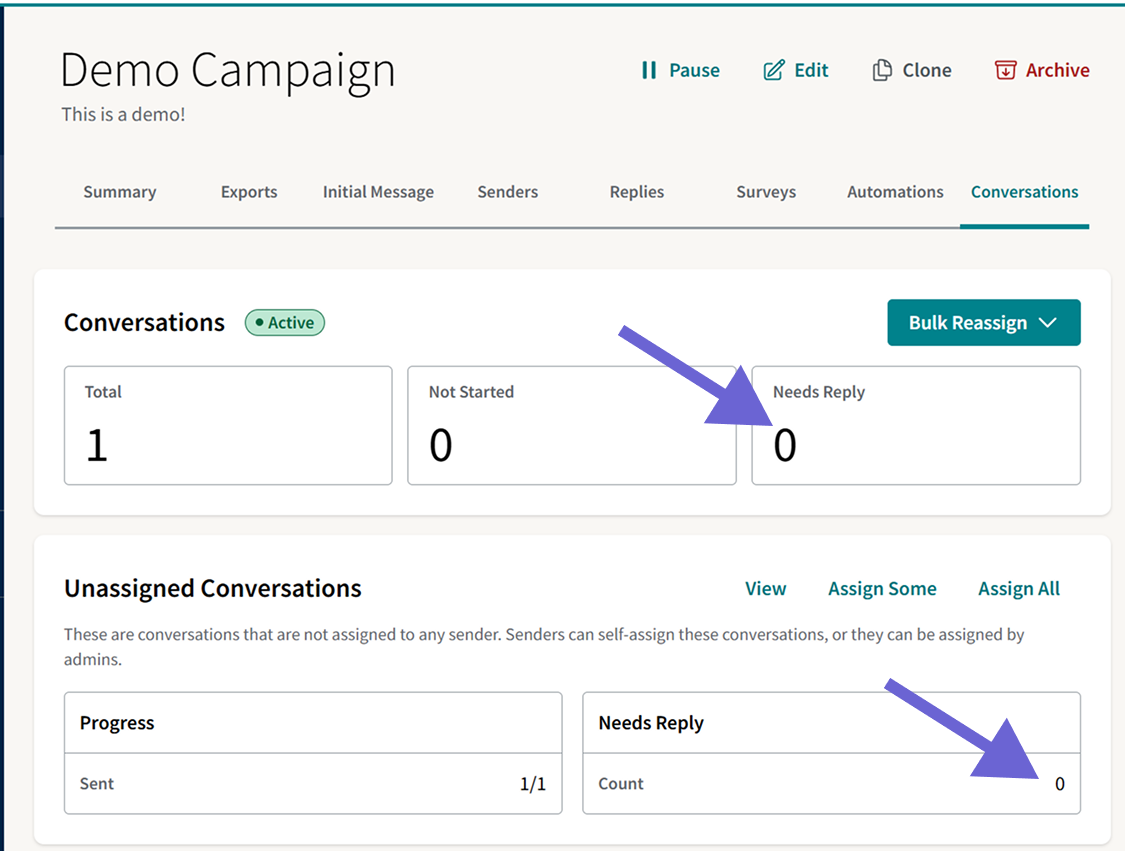Screen dimensions: 1125x851
Task: Switch to the Surveys tab
Action: point(766,192)
